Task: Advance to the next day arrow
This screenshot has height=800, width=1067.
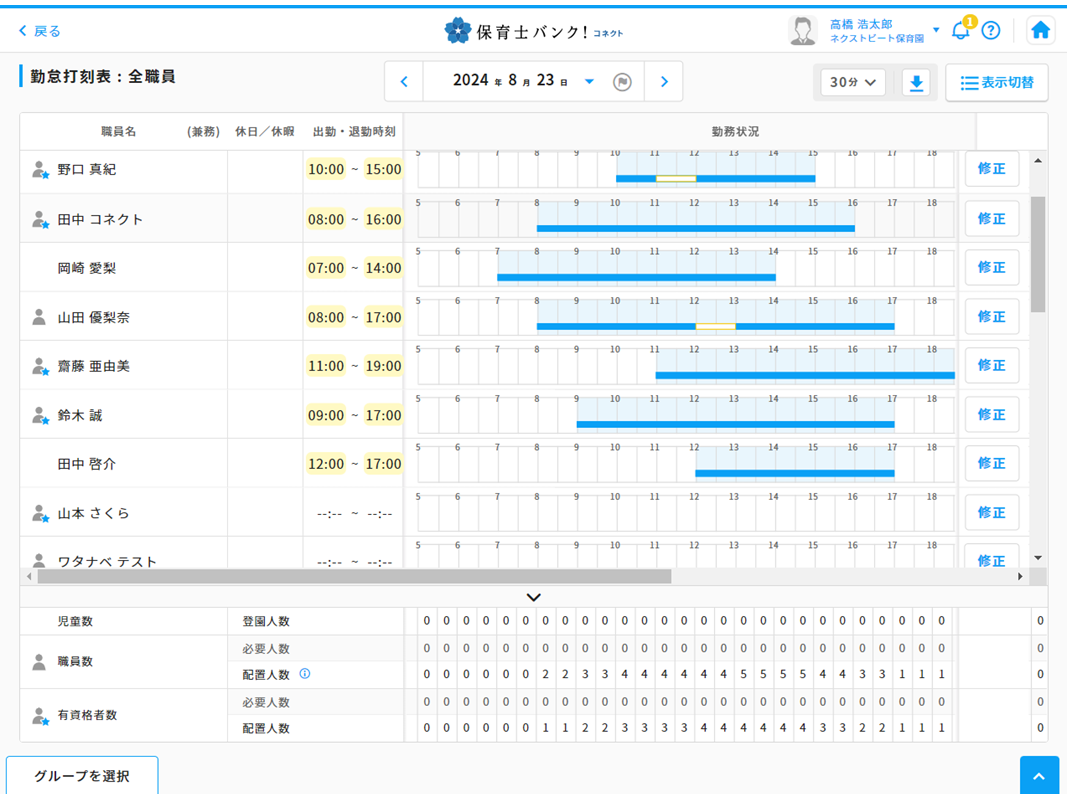Action: [664, 82]
